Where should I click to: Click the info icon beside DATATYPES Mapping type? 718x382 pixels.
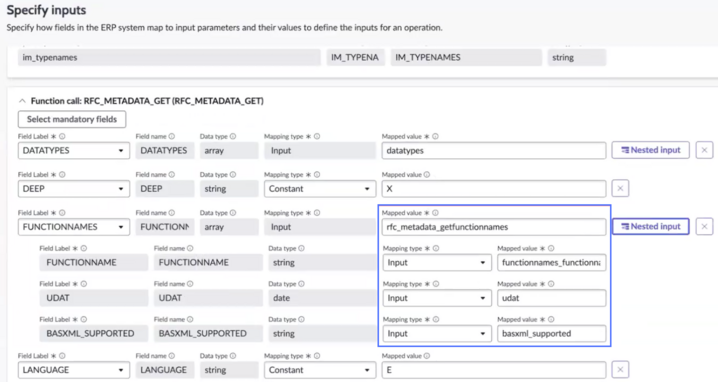coord(317,136)
